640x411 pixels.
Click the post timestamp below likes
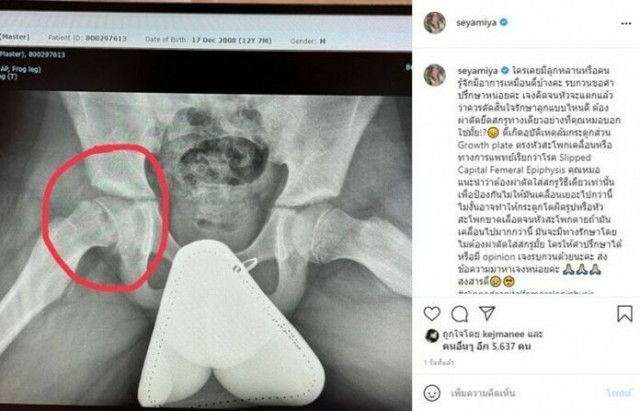pos(439,362)
